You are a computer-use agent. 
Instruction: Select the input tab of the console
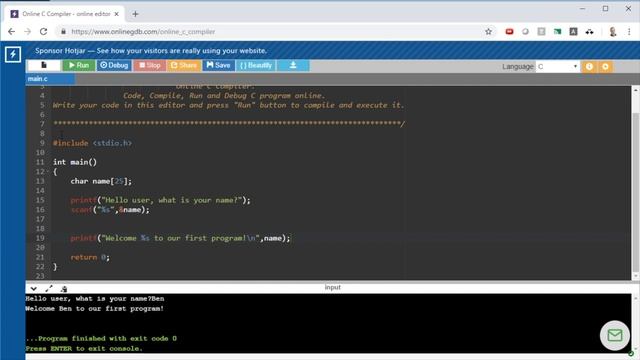[332, 287]
